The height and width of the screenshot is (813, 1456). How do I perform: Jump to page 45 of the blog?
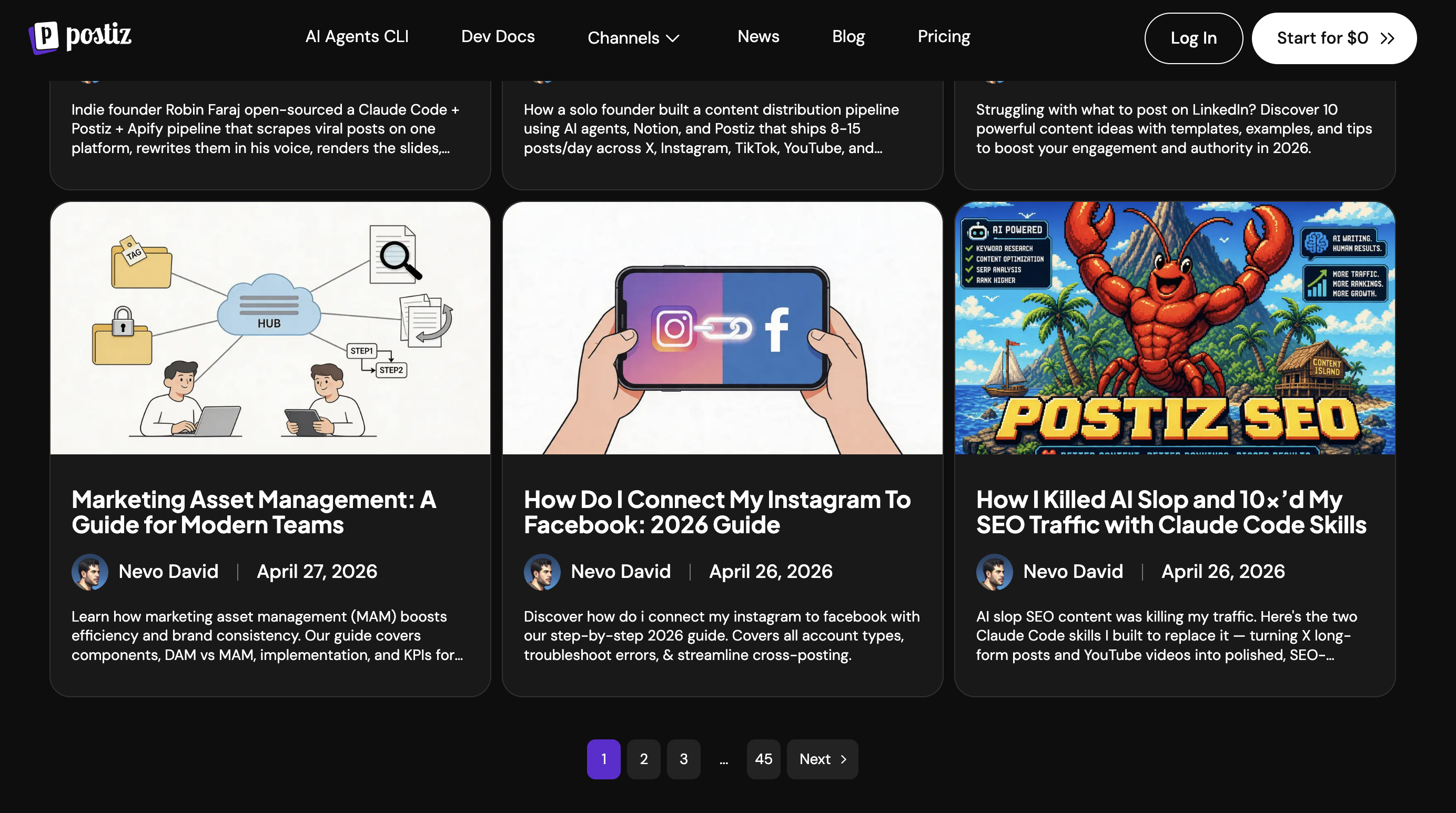click(764, 759)
